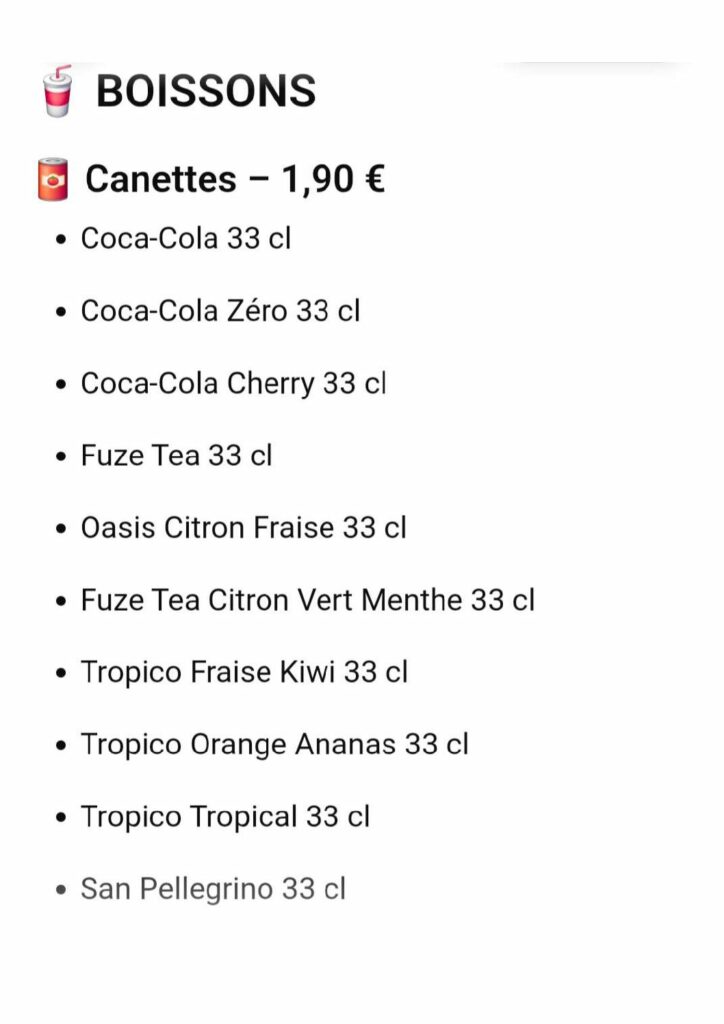The width and height of the screenshot is (724, 1024).
Task: Click the 1,90 € price text
Action: click(x=333, y=179)
